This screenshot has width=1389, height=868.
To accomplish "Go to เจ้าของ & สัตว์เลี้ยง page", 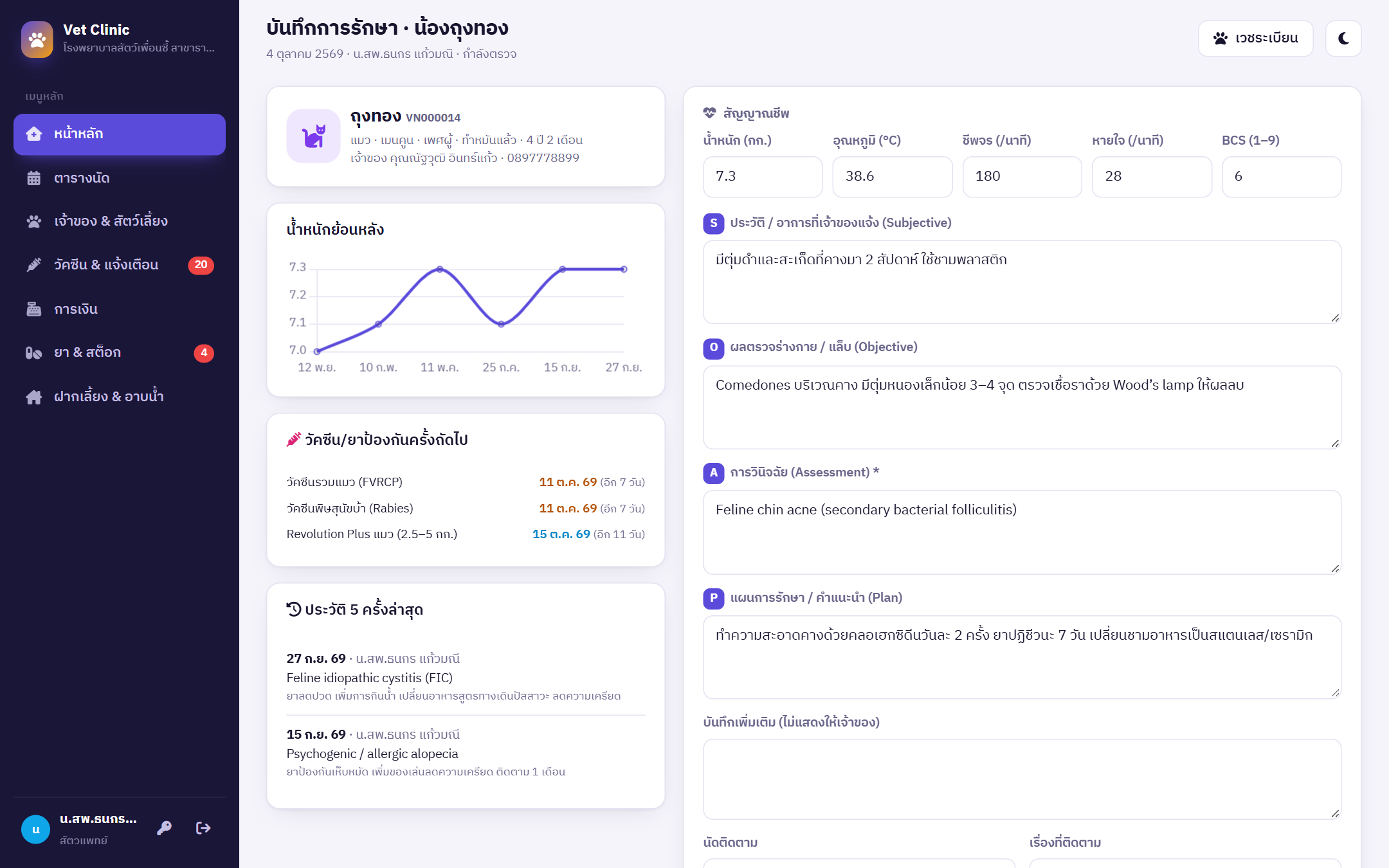I will pos(120,221).
